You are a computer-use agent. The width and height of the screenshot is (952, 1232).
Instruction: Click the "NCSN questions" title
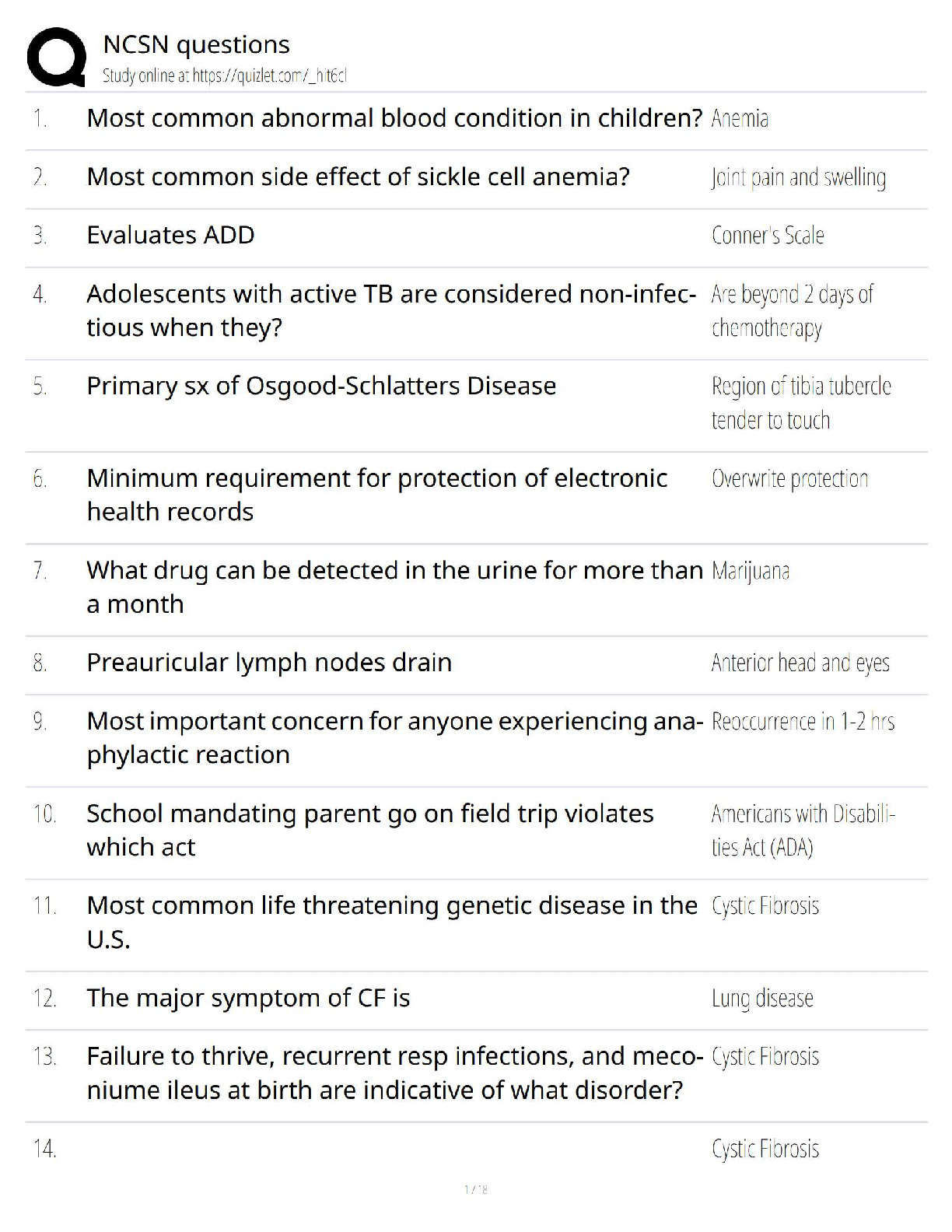click(x=196, y=45)
